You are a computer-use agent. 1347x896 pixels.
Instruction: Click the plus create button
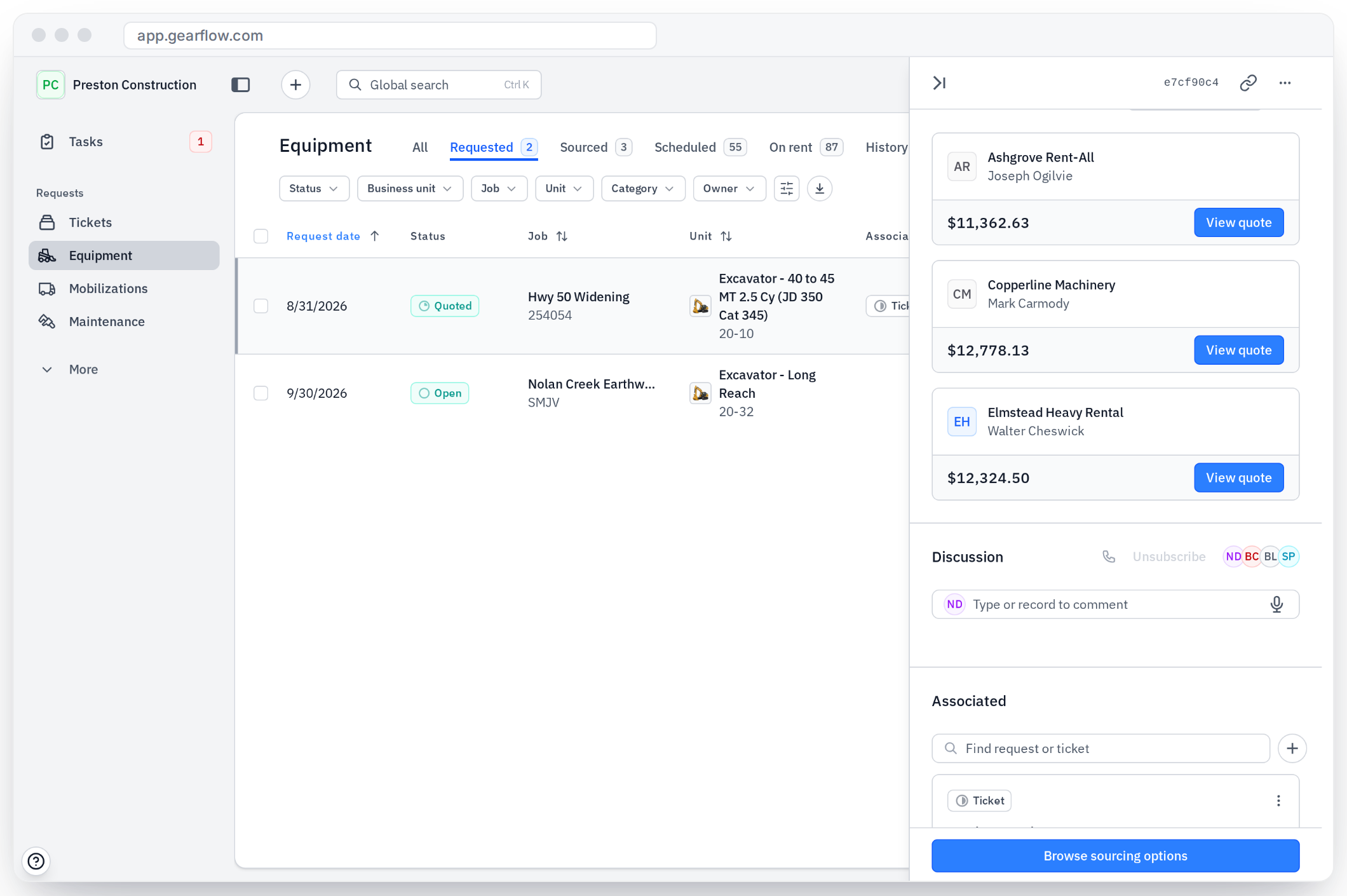pyautogui.click(x=295, y=85)
